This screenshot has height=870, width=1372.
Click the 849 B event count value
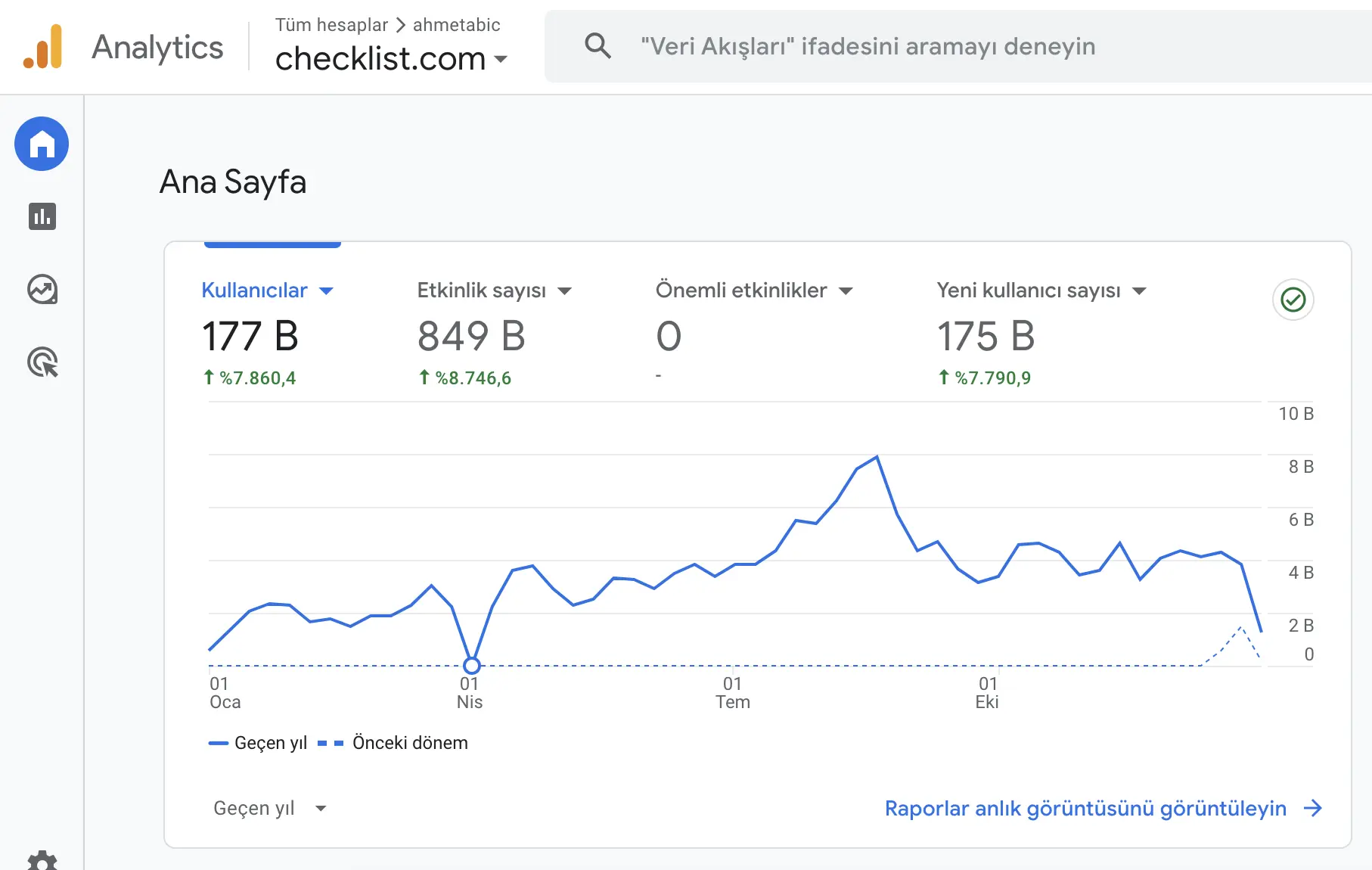[x=471, y=336]
